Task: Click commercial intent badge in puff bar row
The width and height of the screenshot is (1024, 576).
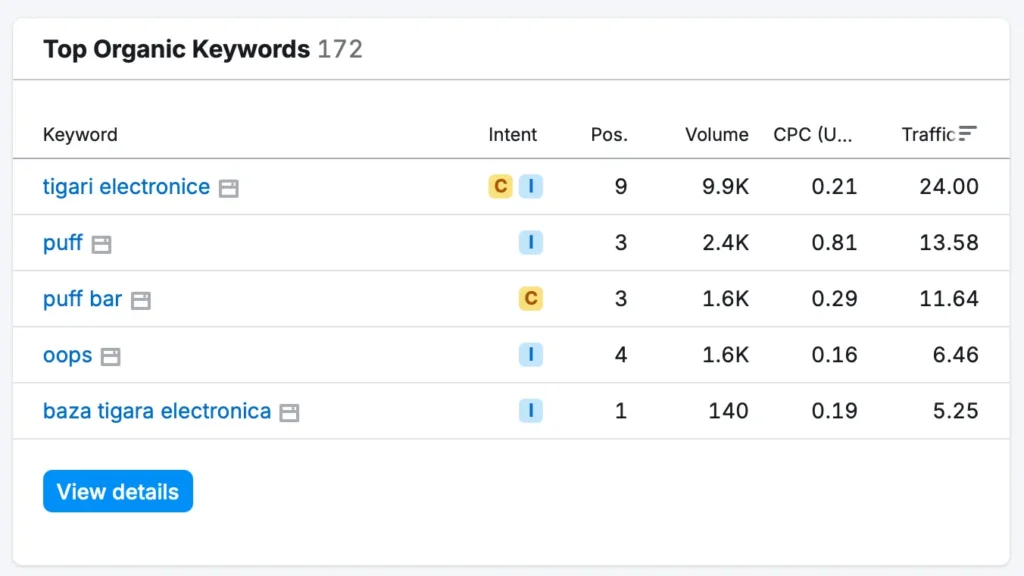Action: (x=531, y=298)
